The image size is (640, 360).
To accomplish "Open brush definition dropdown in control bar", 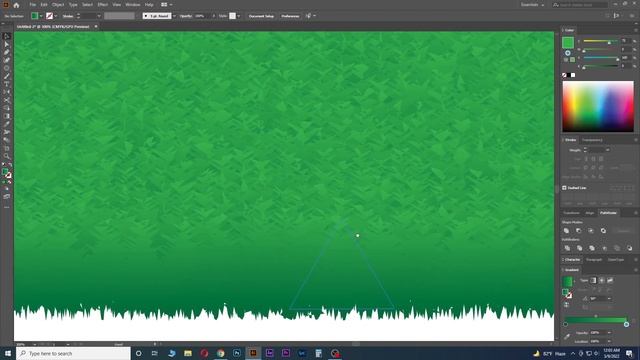I will 174,16.
